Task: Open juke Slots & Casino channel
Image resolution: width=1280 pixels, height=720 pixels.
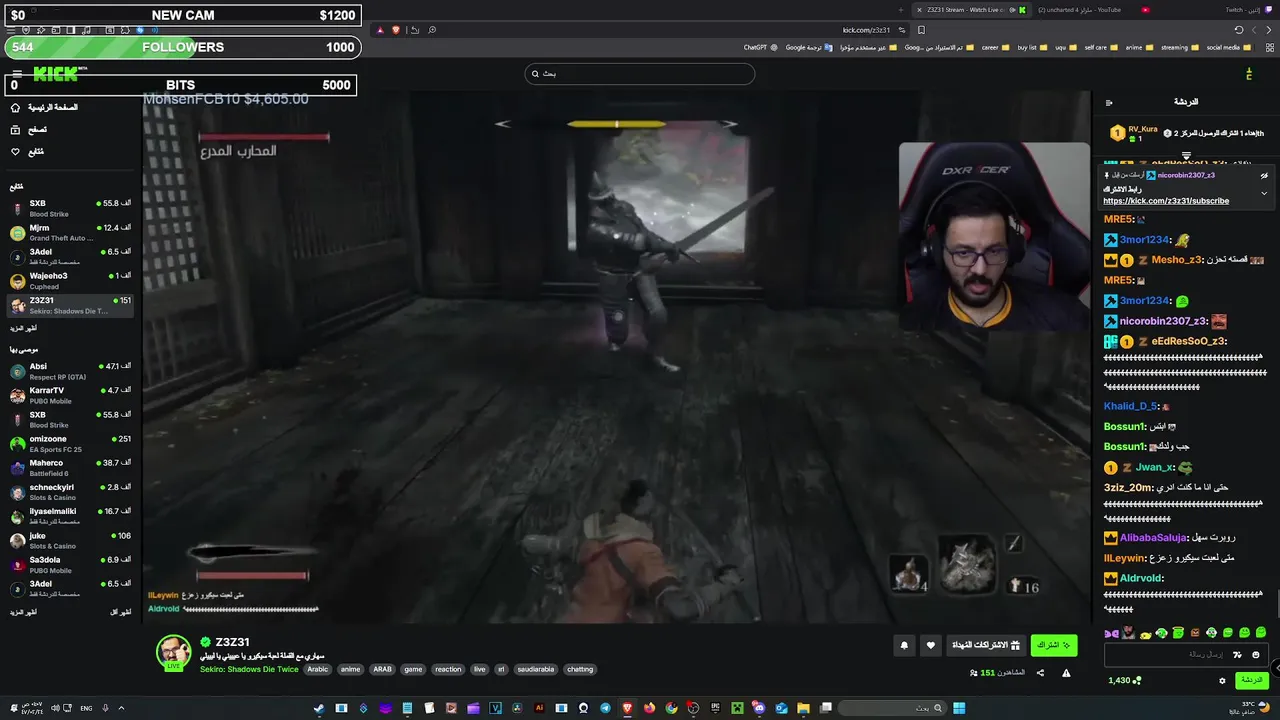Action: point(70,540)
